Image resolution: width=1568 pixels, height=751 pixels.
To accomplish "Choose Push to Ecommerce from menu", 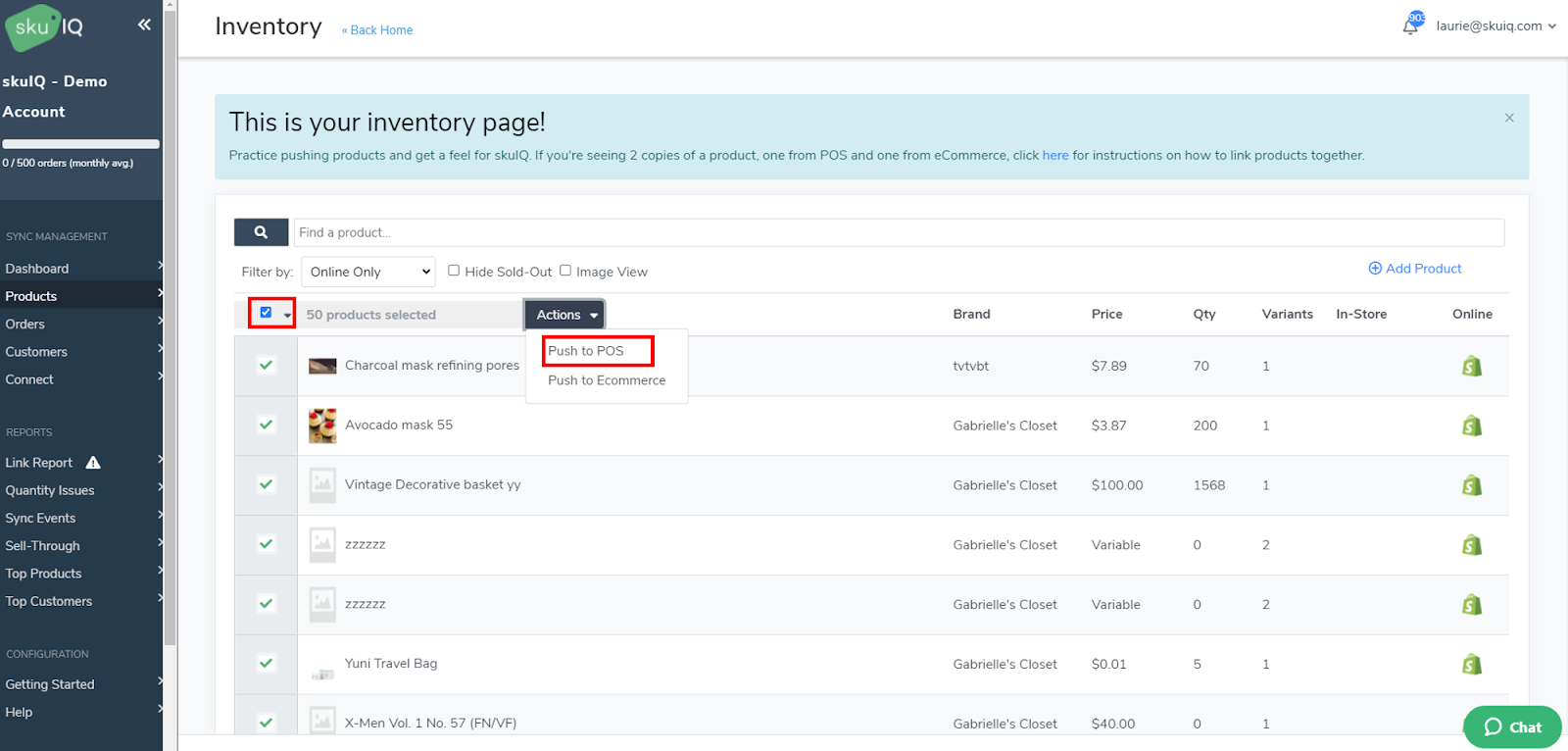I will [x=607, y=380].
